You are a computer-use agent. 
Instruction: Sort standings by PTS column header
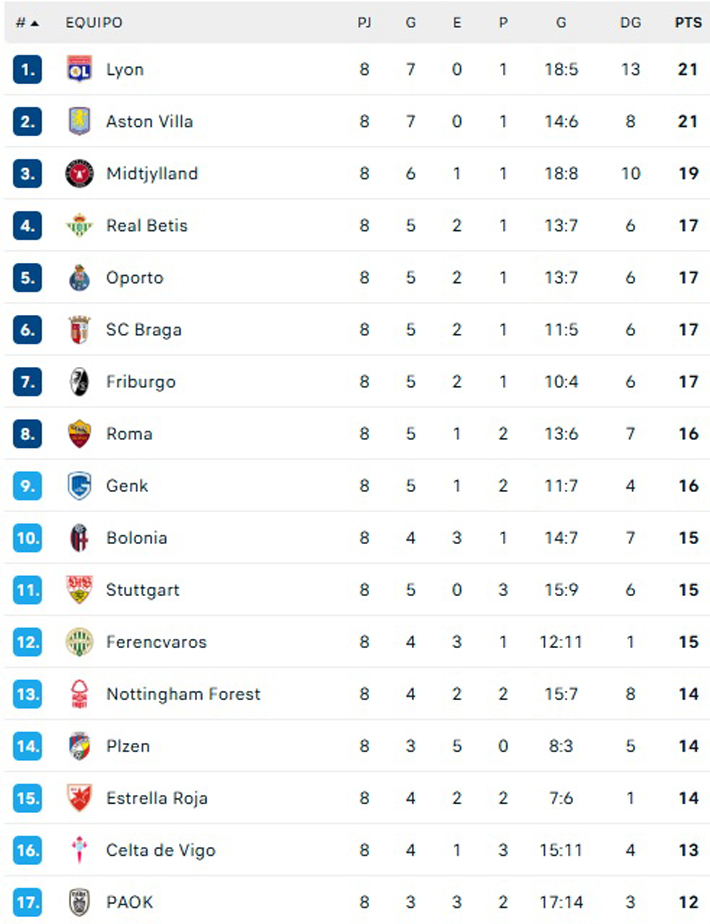pyautogui.click(x=688, y=22)
